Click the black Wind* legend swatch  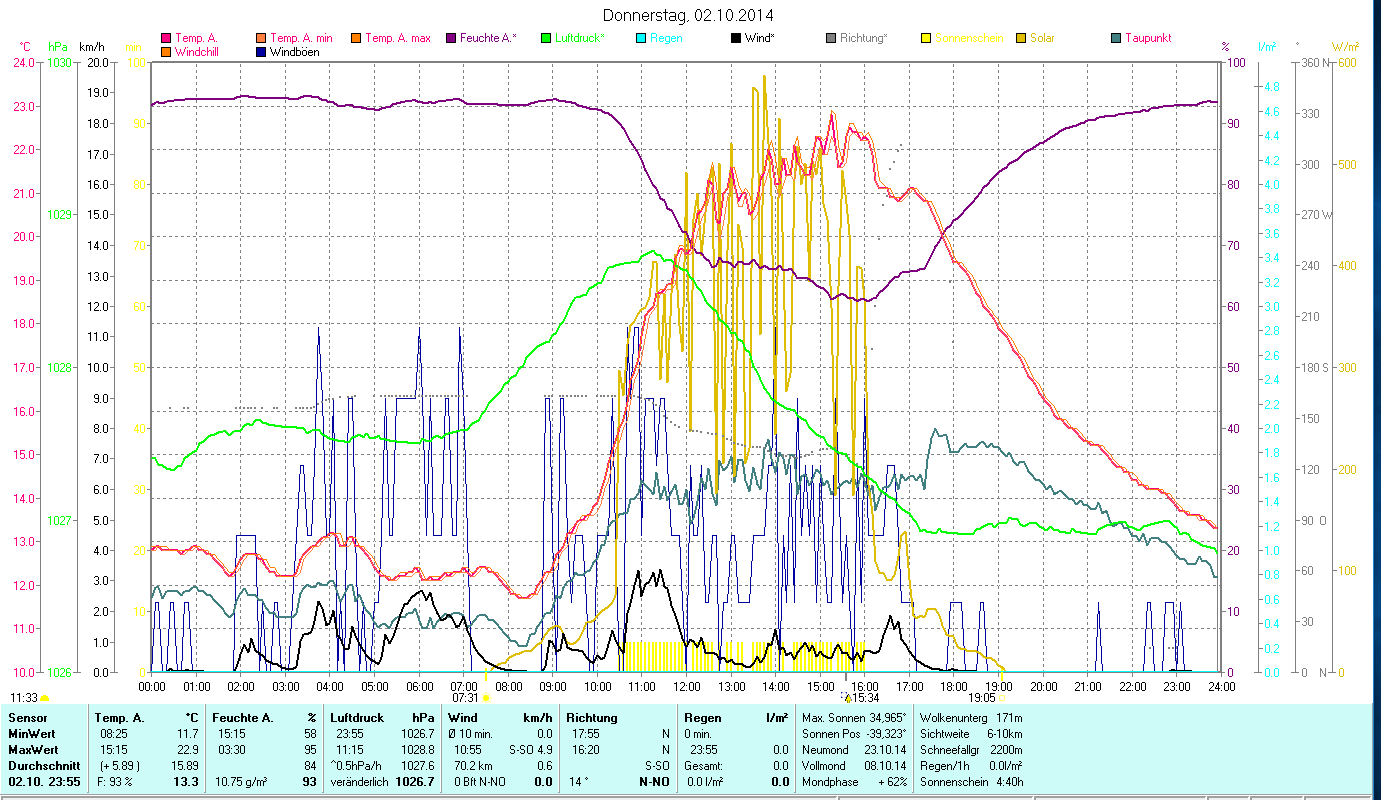pos(735,38)
